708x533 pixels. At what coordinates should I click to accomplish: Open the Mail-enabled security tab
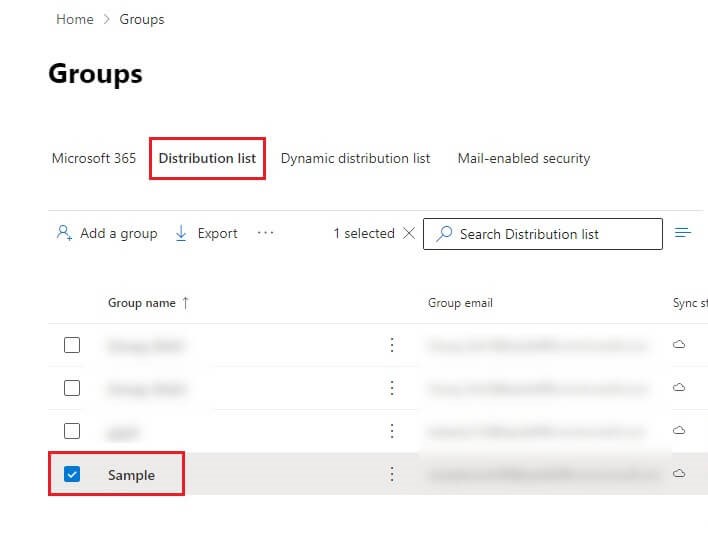tap(523, 158)
